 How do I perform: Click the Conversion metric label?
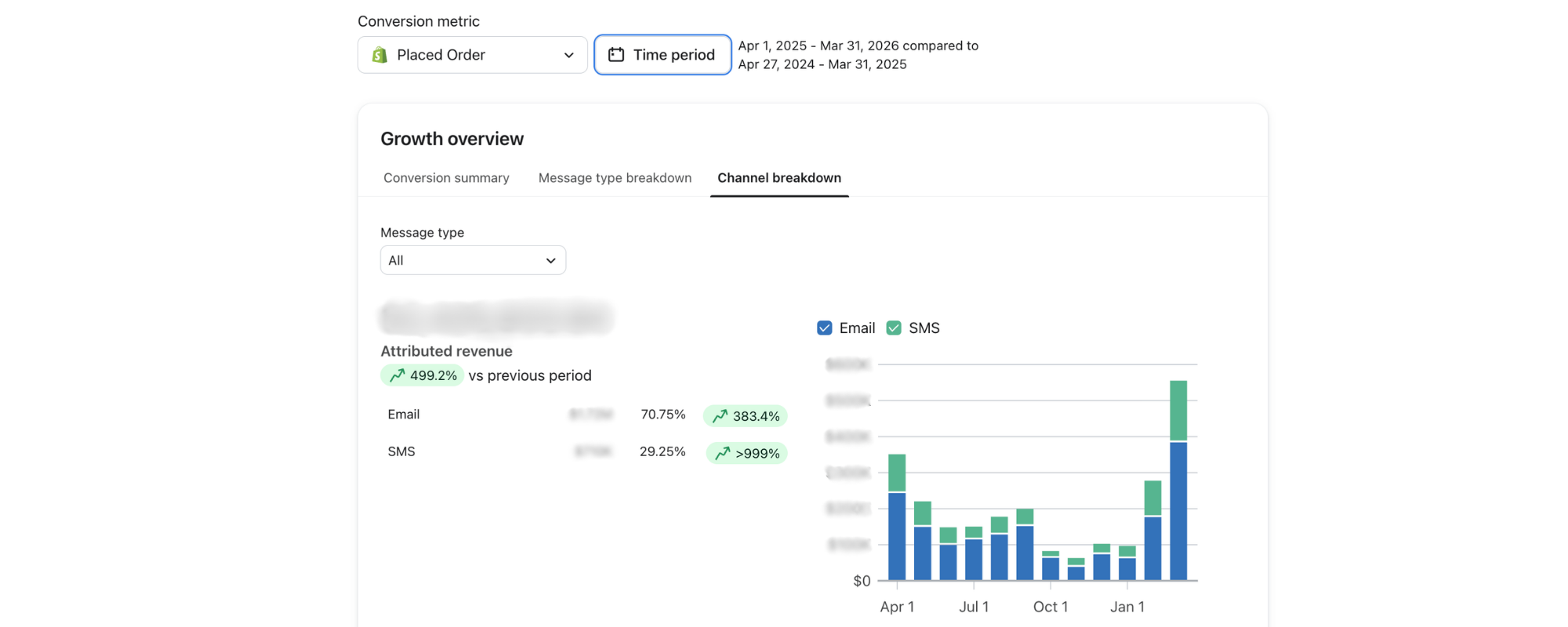(x=419, y=21)
